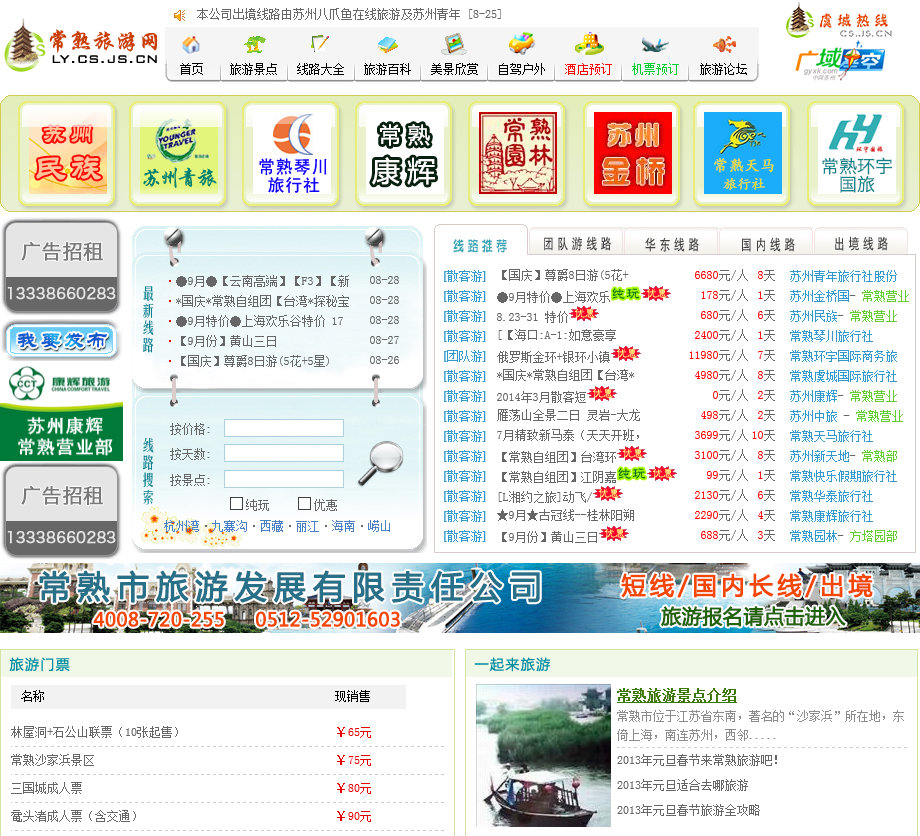
Task: Open the 苏州民族 agency tile
Action: (x=67, y=154)
